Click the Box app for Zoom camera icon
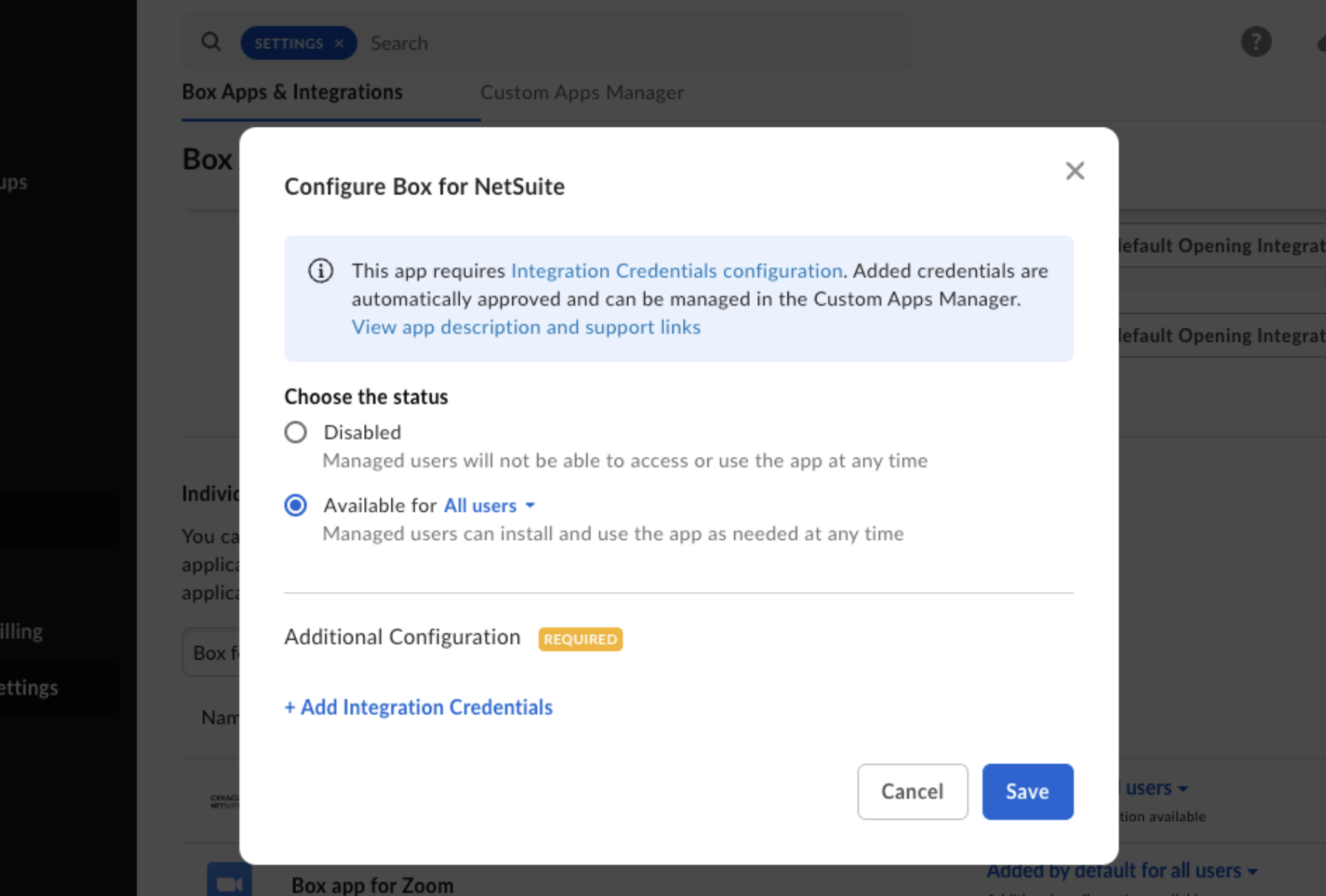The height and width of the screenshot is (896, 1326). pyautogui.click(x=229, y=883)
